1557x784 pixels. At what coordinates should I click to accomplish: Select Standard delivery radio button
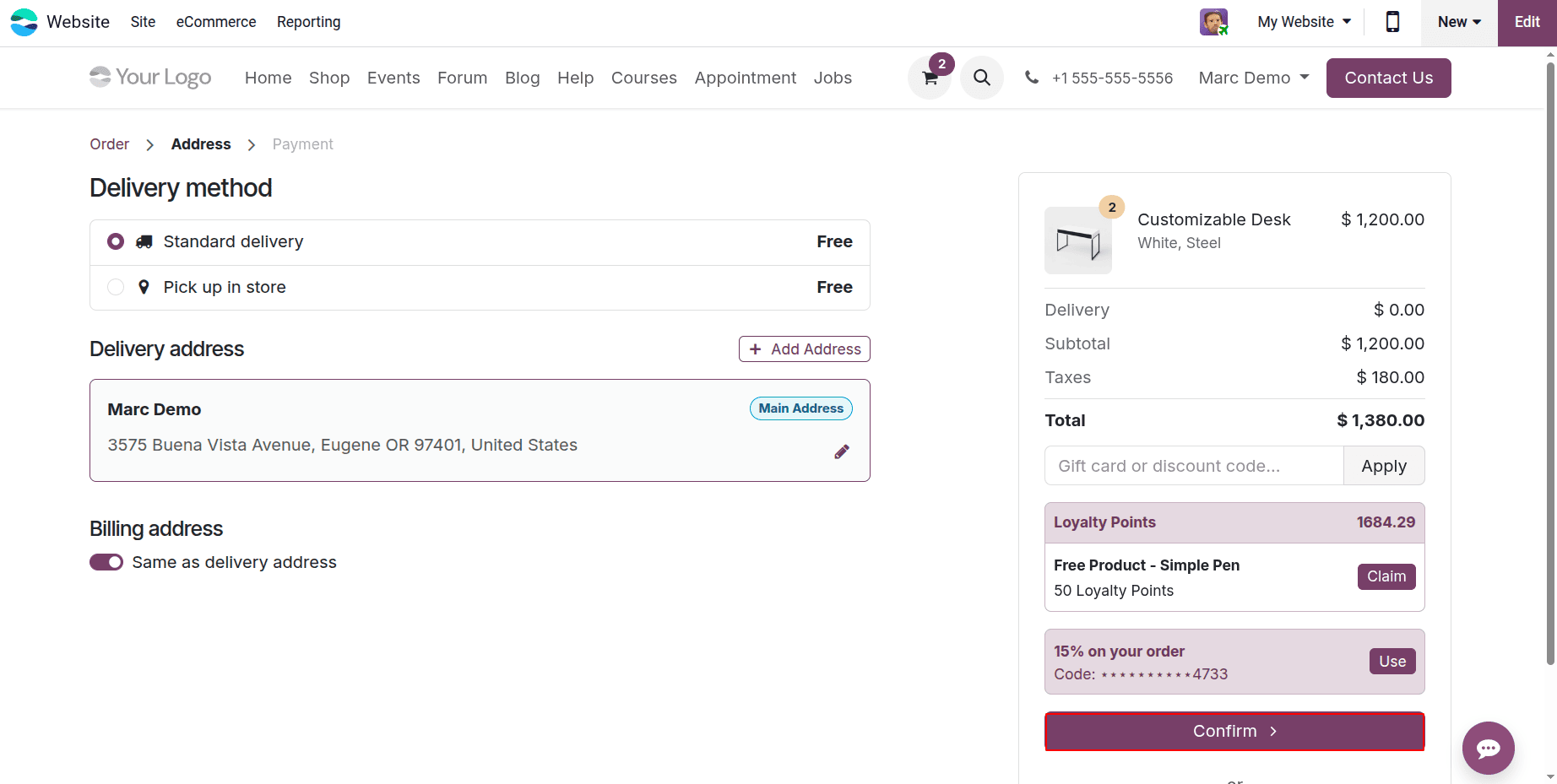point(116,242)
